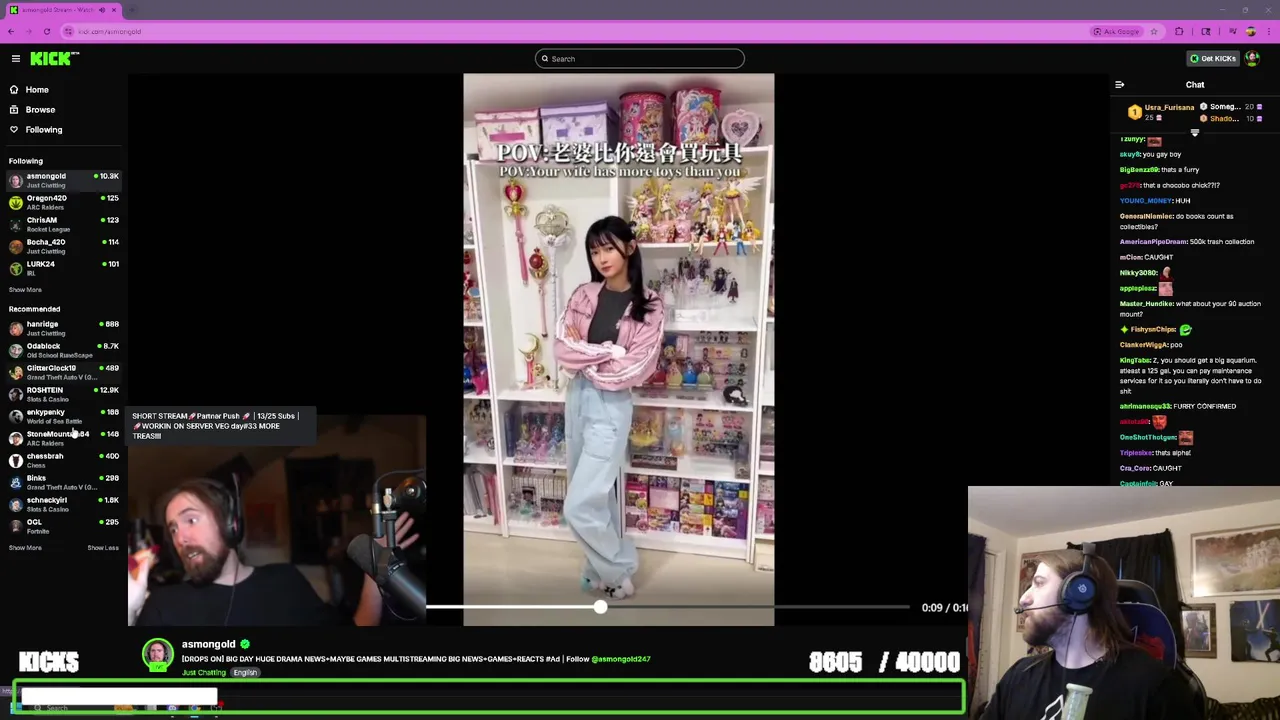Click the English language tag
Screen dimensions: 1280x720
coord(246,673)
